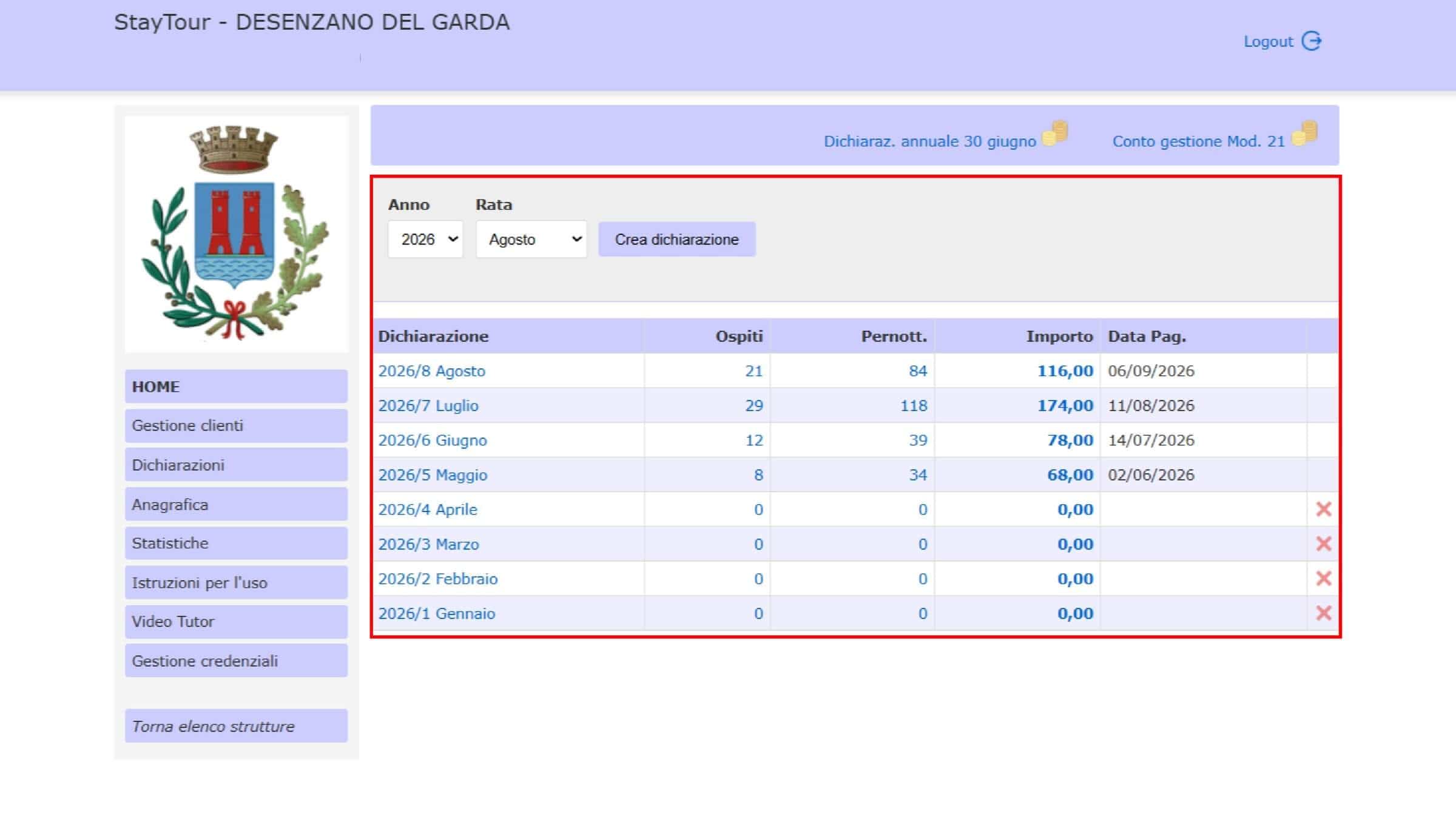This screenshot has height=819, width=1456.
Task: Open Dichiaraz. annuale 30 giugno link
Action: coord(929,141)
